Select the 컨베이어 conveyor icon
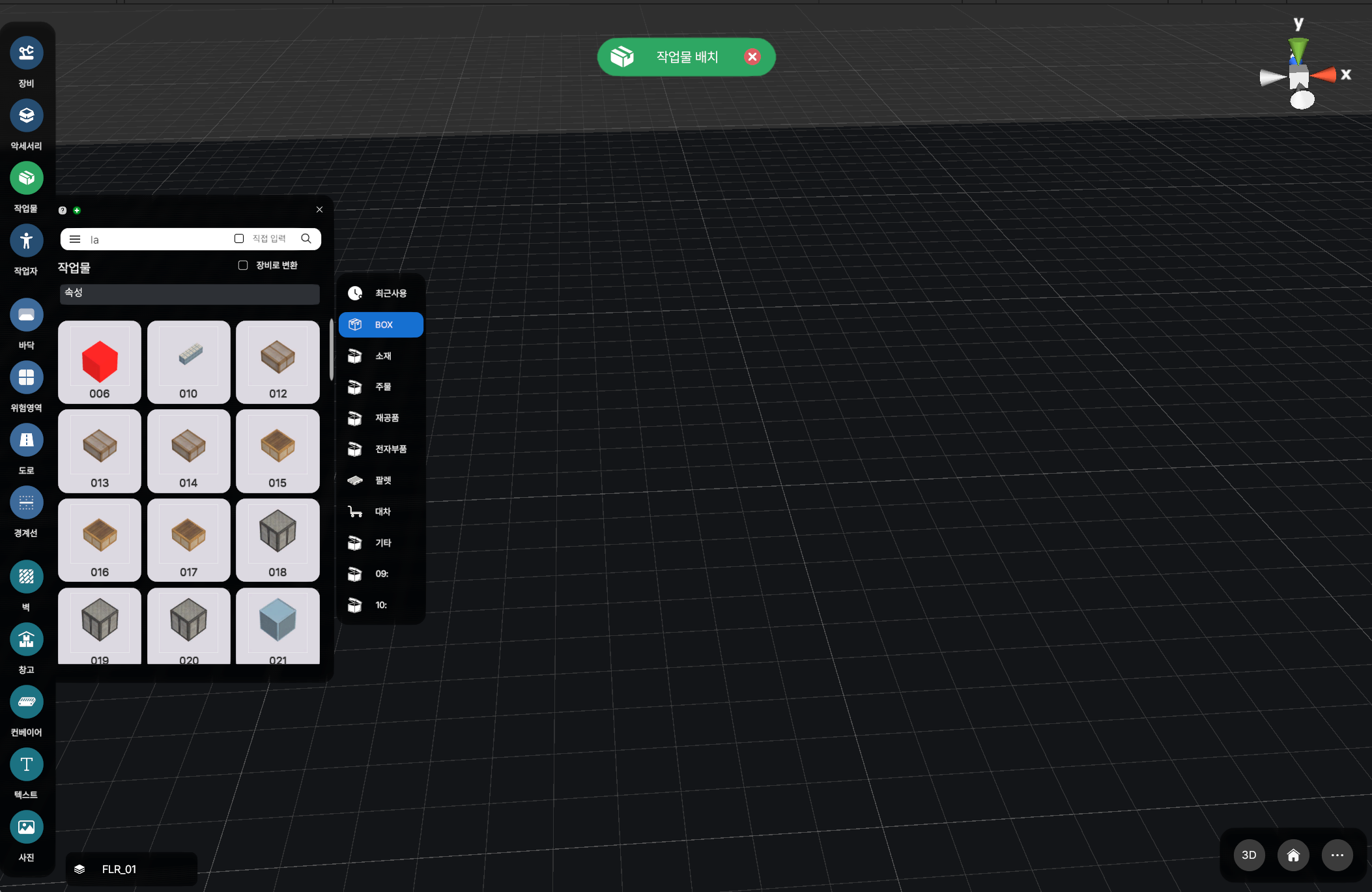Image resolution: width=1372 pixels, height=892 pixels. coord(26,702)
